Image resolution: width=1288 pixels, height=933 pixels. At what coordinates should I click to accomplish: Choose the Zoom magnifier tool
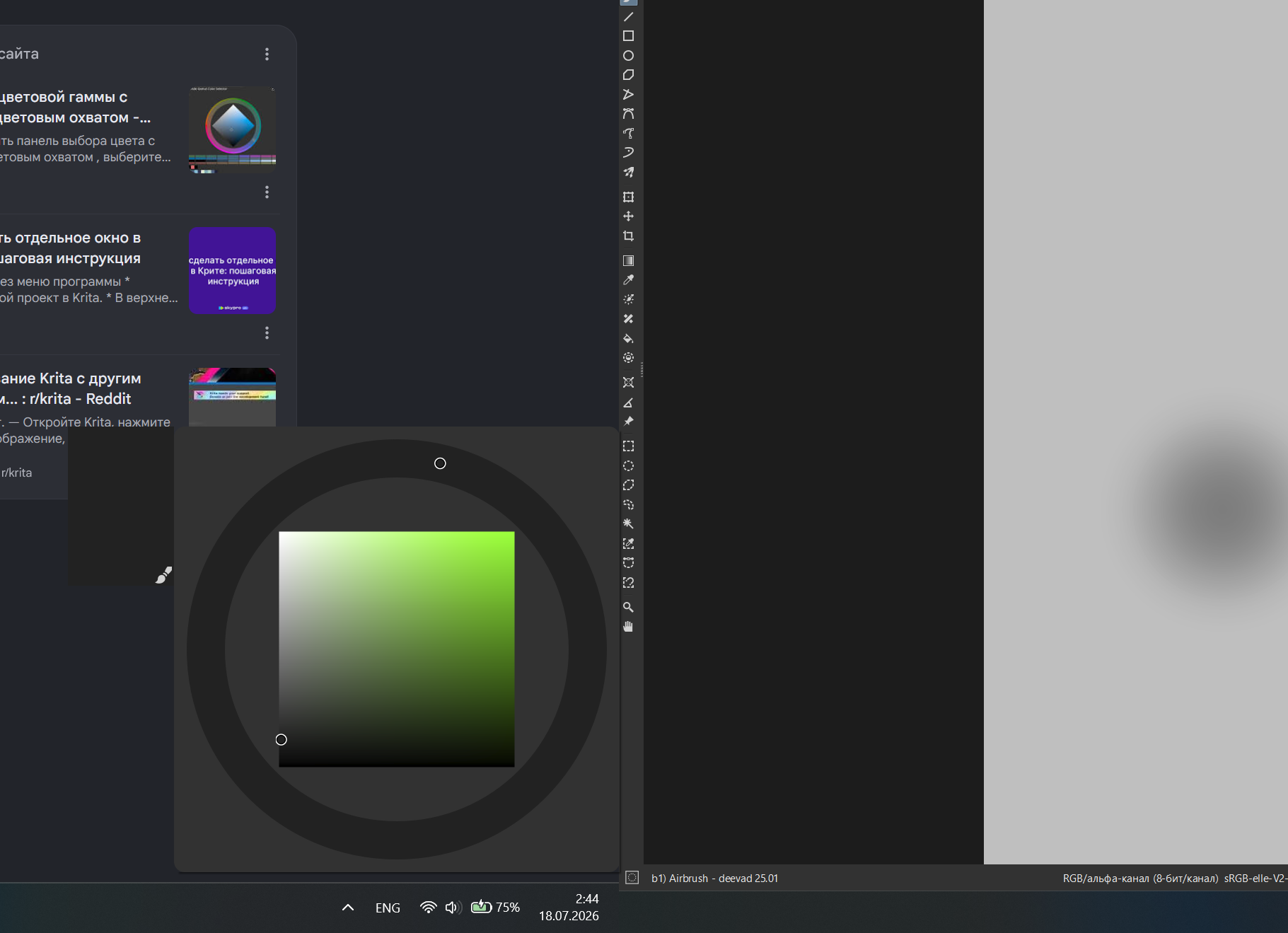pyautogui.click(x=628, y=607)
